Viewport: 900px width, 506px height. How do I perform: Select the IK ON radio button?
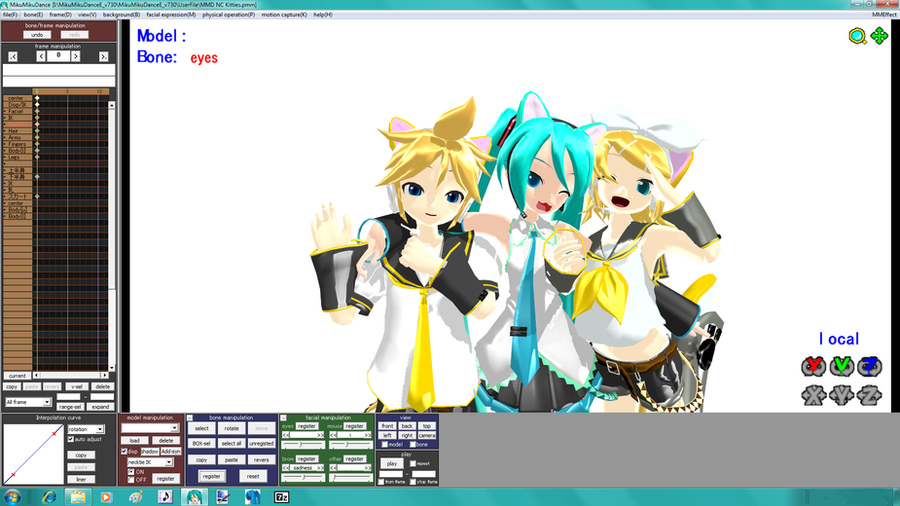coord(131,472)
